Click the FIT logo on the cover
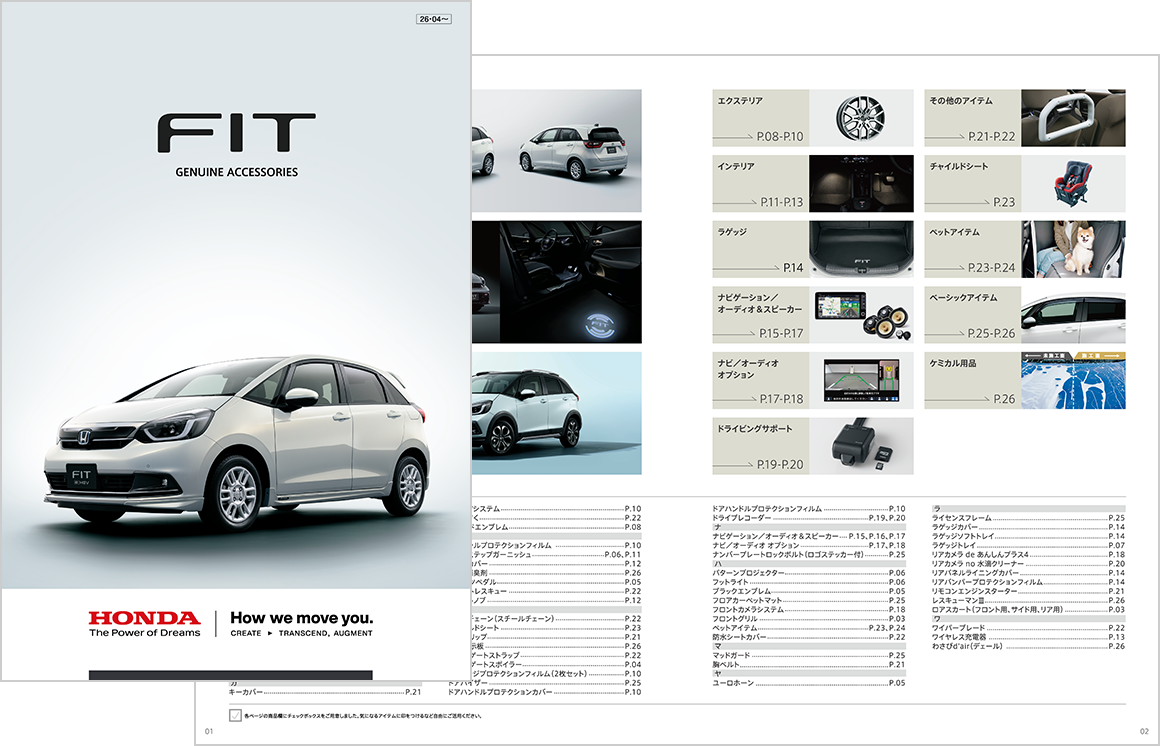This screenshot has width=1160, height=746. click(236, 134)
